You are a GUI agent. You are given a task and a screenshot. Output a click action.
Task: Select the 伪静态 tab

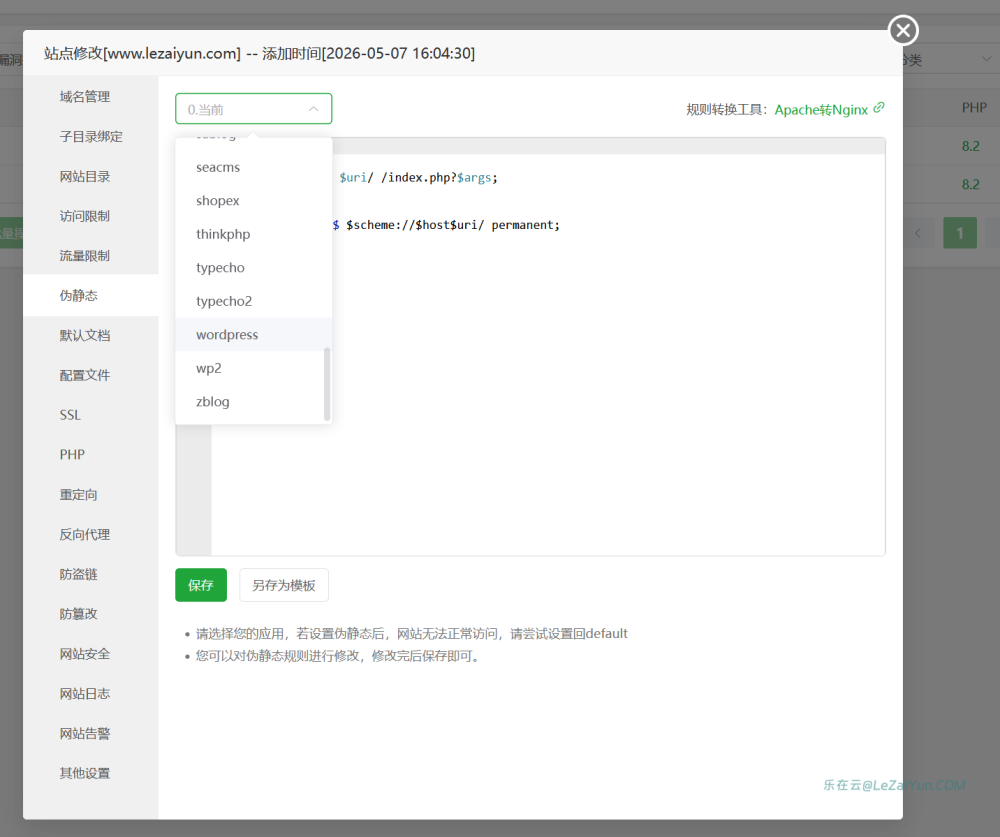click(91, 295)
